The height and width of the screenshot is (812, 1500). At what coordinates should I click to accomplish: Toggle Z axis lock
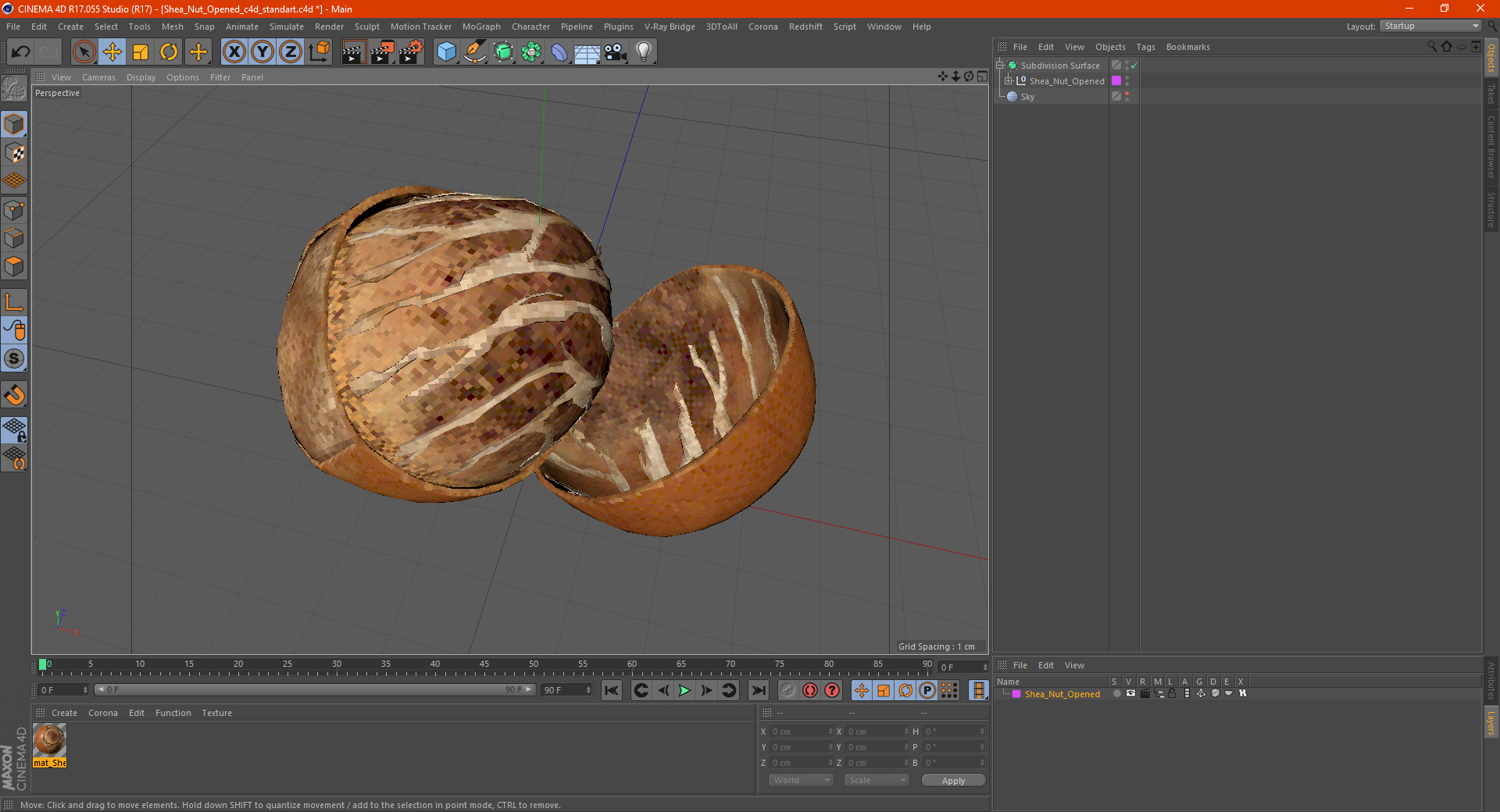pyautogui.click(x=291, y=52)
